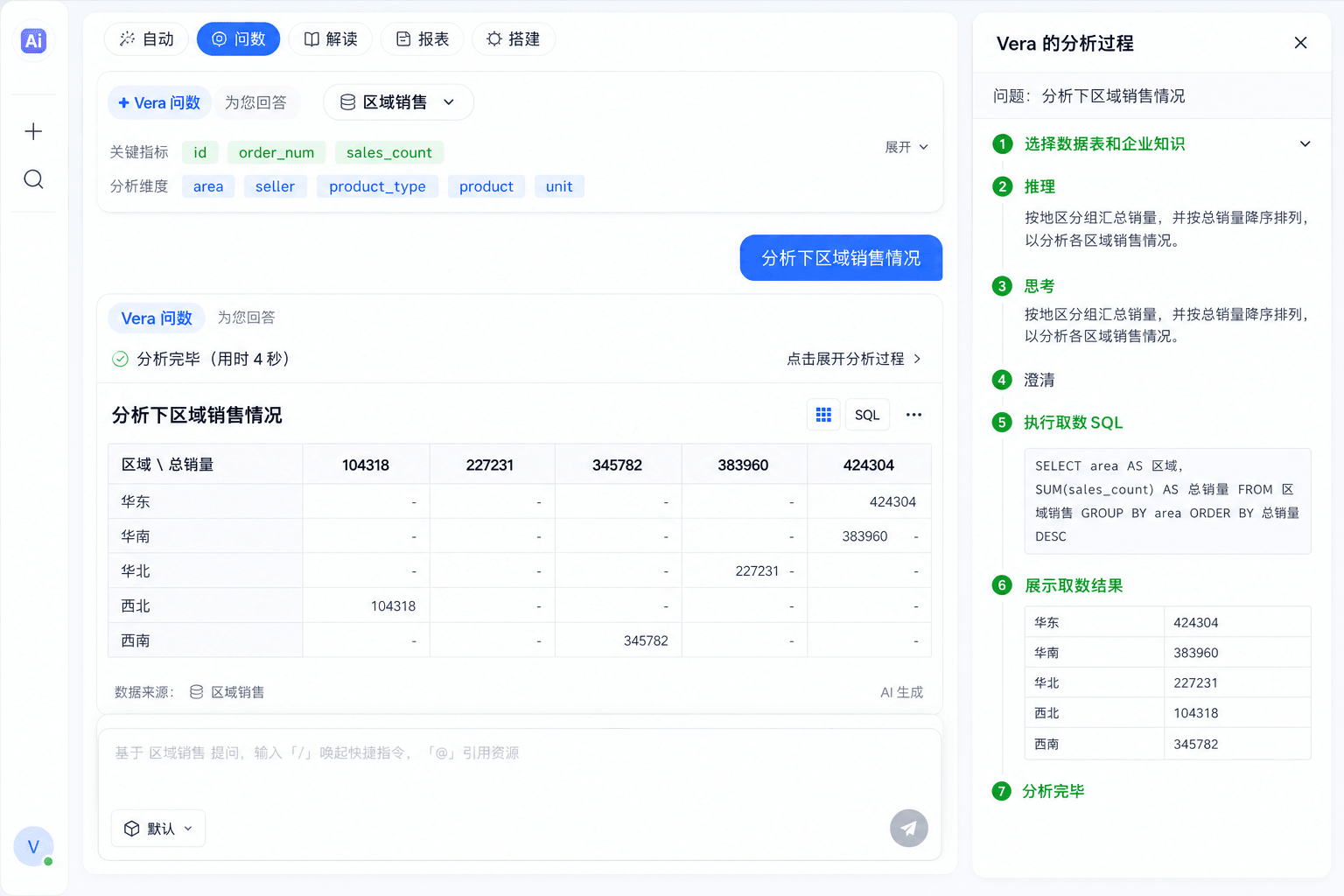Select the product_type dimension tag
Image resolution: width=1344 pixels, height=896 pixels.
pyautogui.click(x=377, y=186)
